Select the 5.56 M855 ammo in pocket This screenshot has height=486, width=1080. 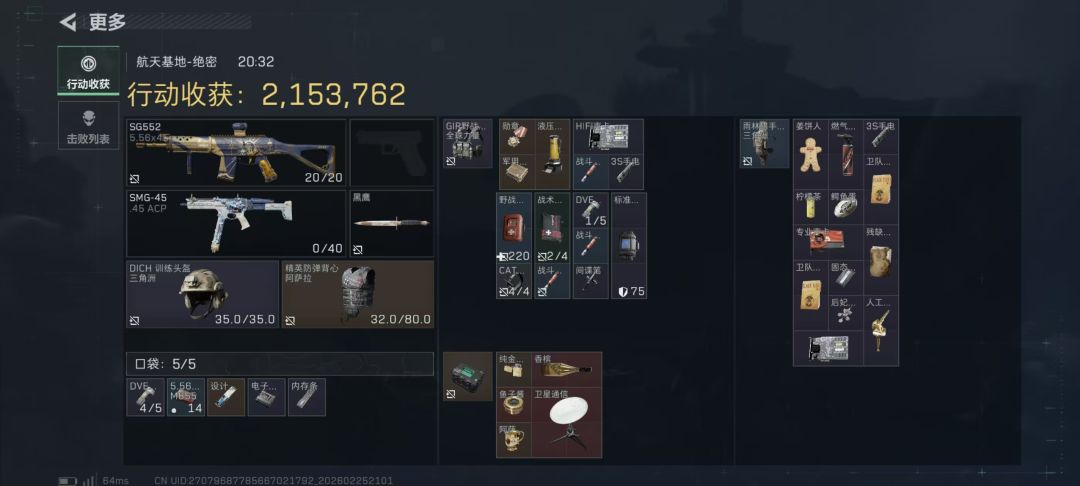click(186, 397)
